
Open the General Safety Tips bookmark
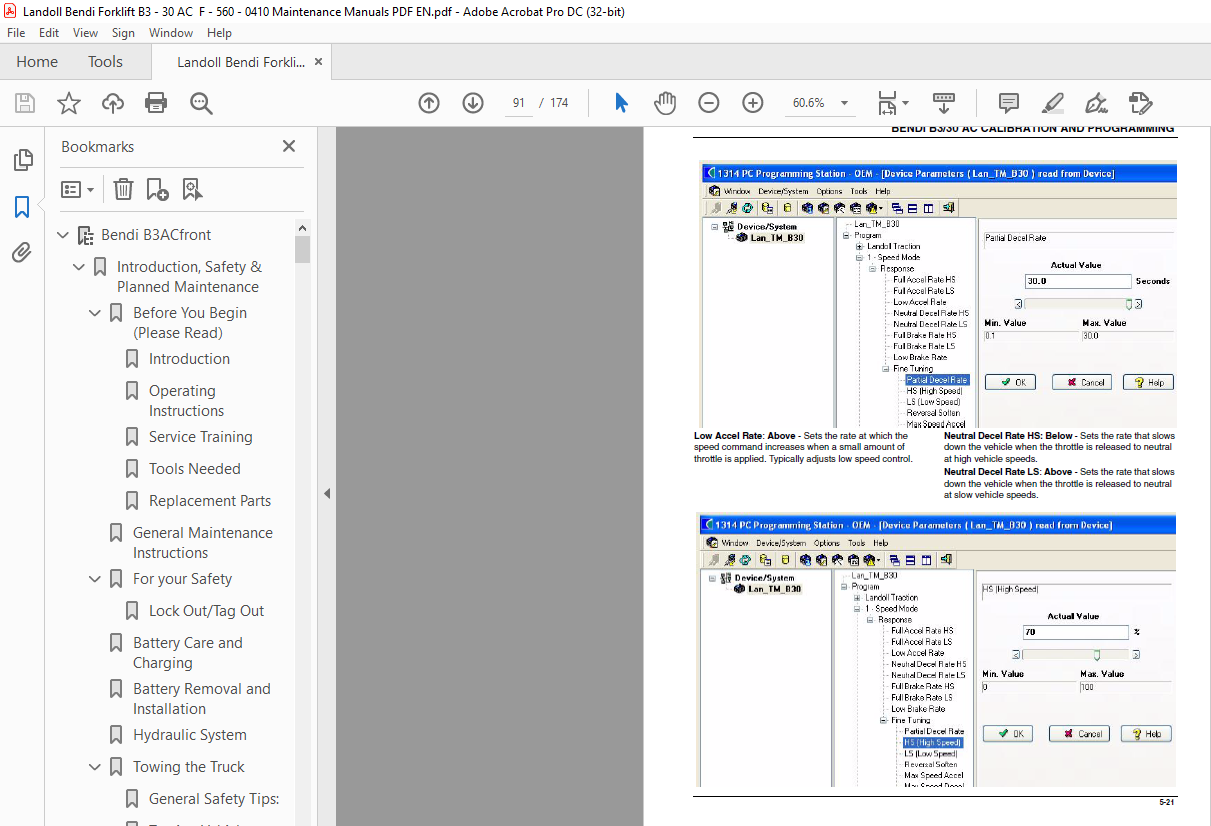tap(214, 799)
